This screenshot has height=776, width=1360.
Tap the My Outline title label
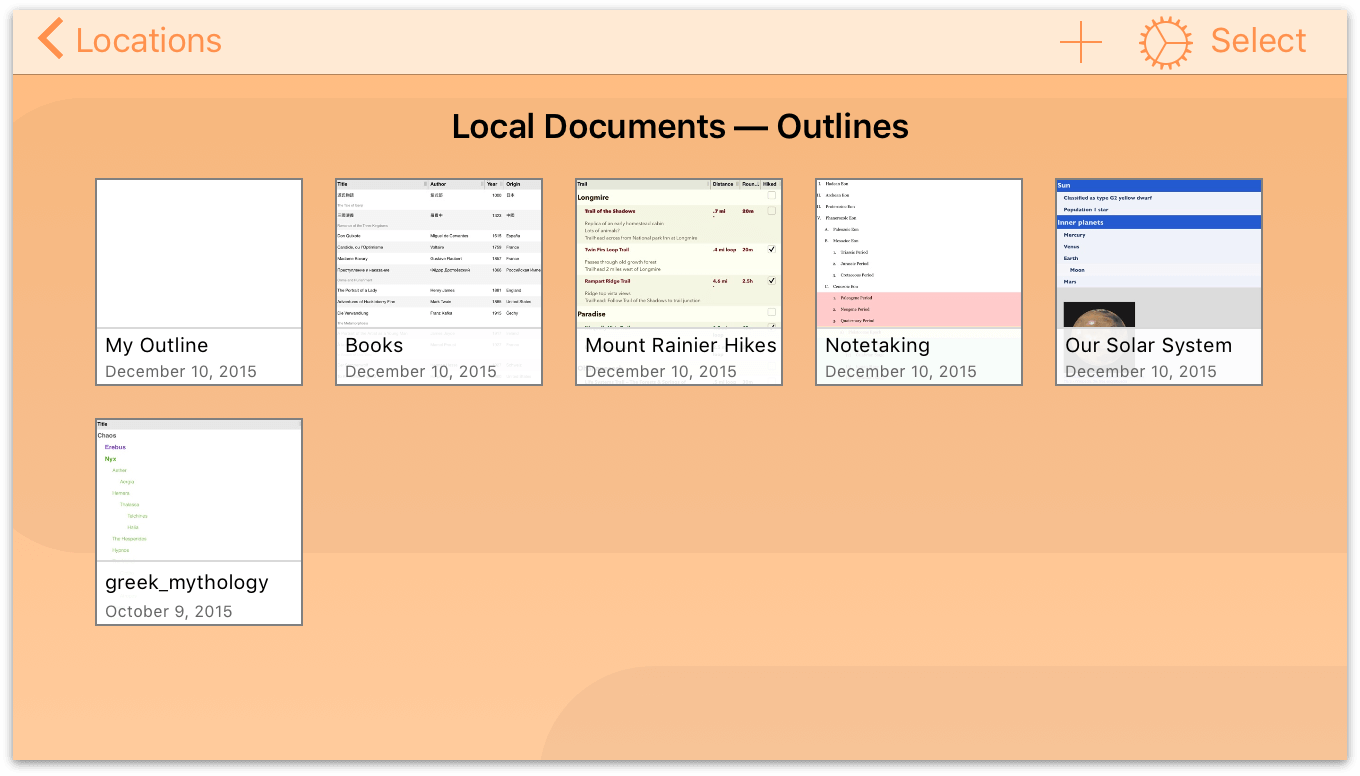(x=157, y=346)
